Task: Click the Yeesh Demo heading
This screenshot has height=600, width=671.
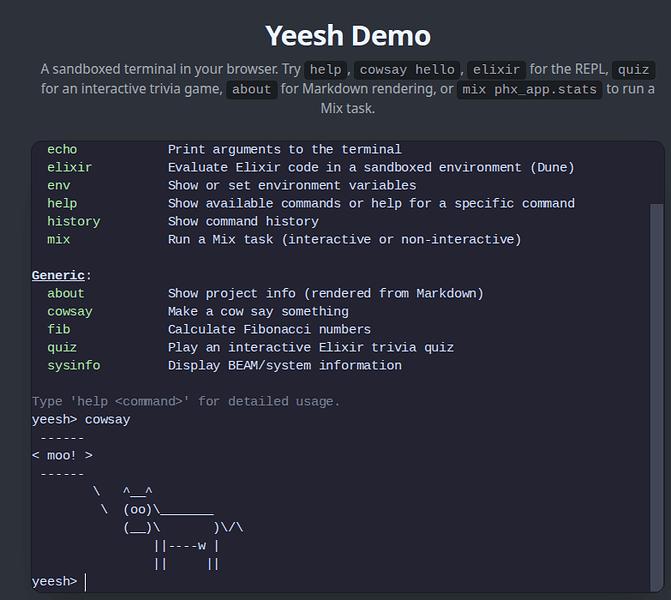Action: (x=347, y=36)
